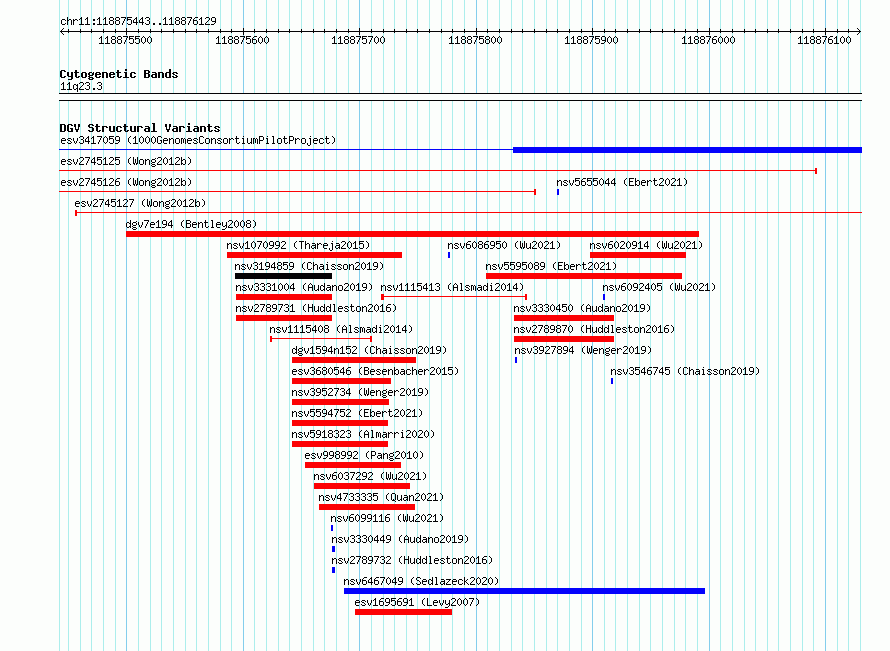Click nsv4733335 (Quan2021) label
The height and width of the screenshot is (651, 890).
(x=381, y=497)
